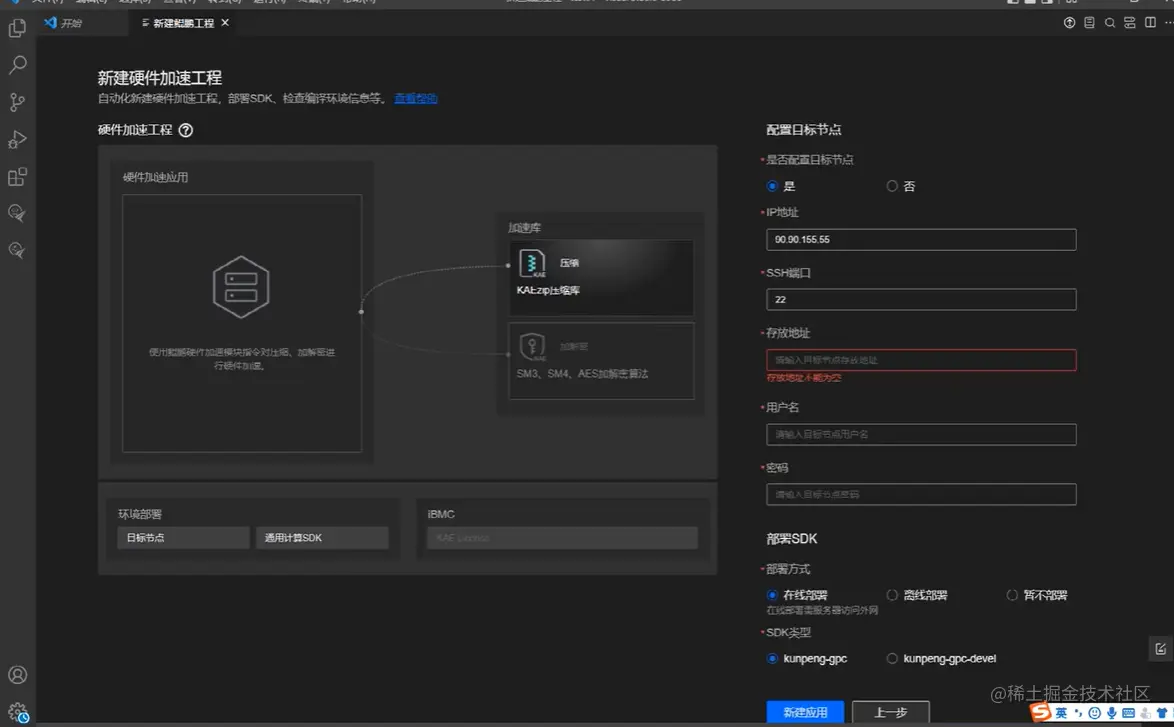Click the 加速库 label

pyautogui.click(x=524, y=228)
